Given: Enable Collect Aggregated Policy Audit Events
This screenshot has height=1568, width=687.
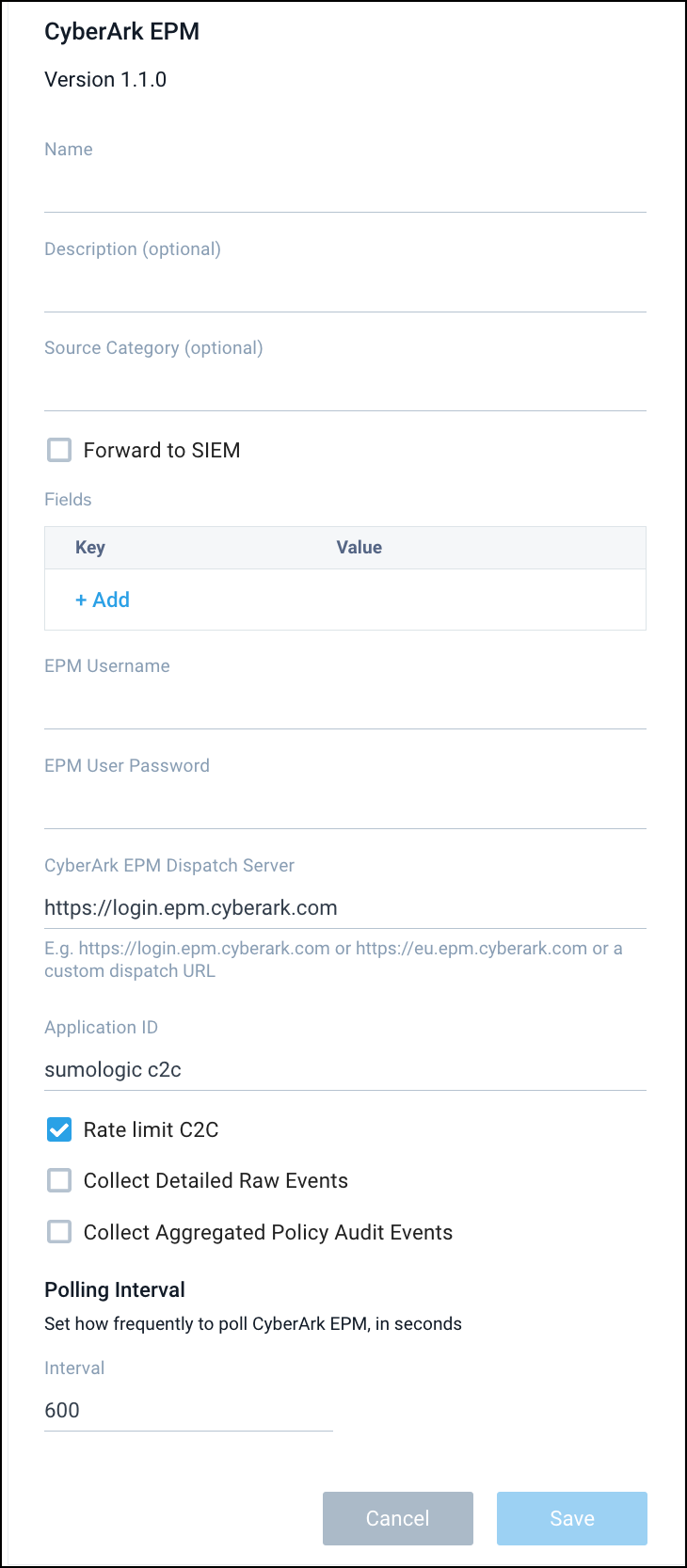Looking at the screenshot, I should [x=59, y=1231].
